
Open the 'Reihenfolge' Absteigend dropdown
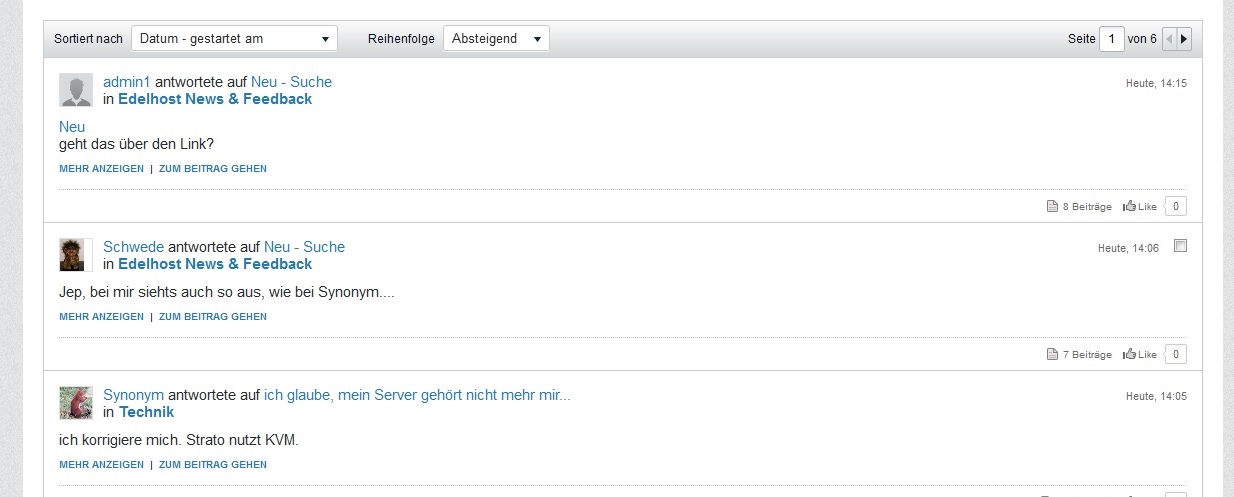click(496, 39)
